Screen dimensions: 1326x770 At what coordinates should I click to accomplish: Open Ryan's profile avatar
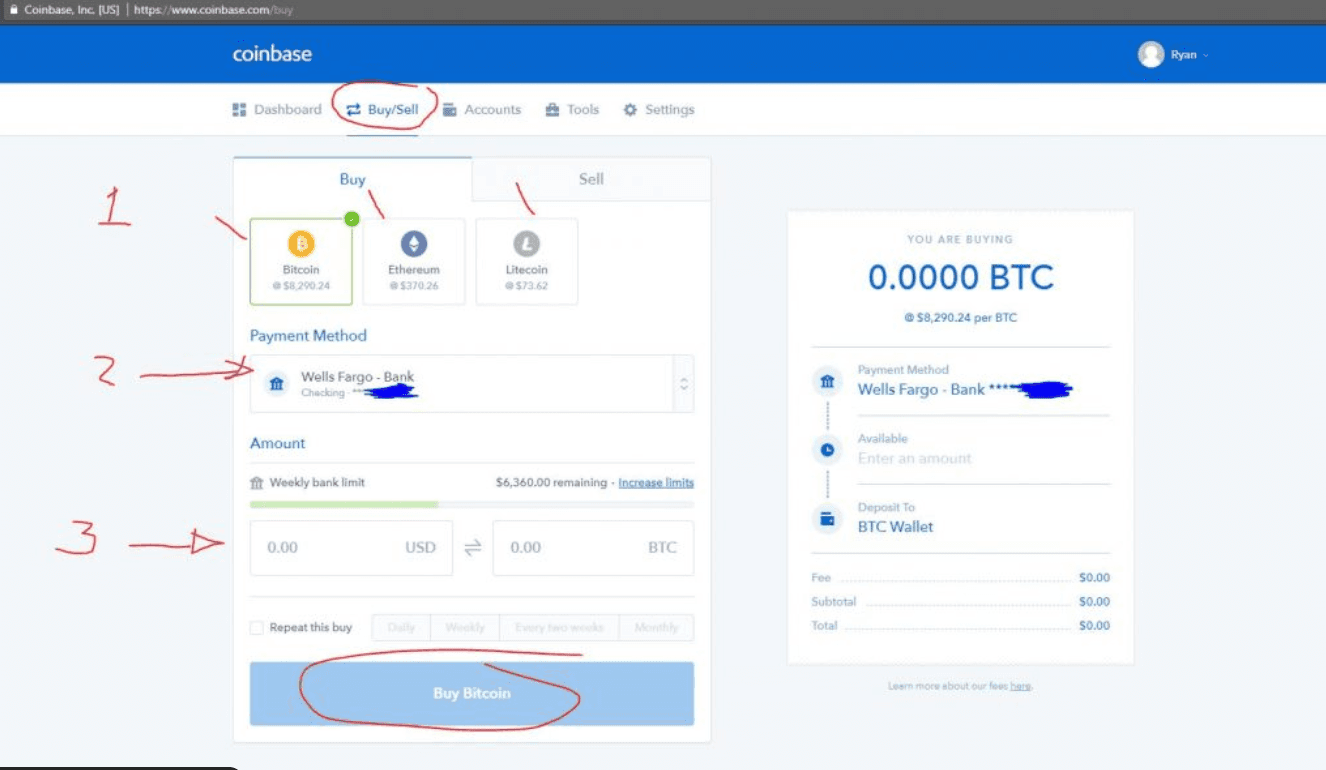click(1151, 54)
